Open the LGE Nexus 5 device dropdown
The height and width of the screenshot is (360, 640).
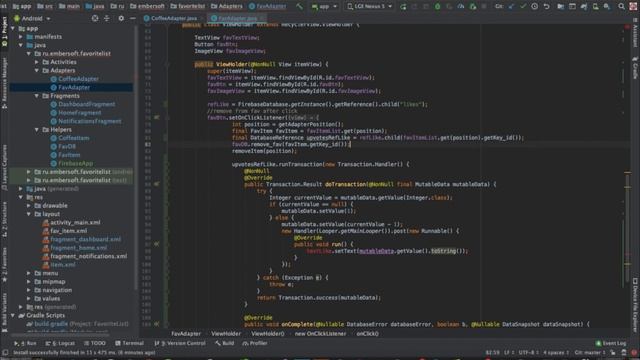tap(370, 7)
